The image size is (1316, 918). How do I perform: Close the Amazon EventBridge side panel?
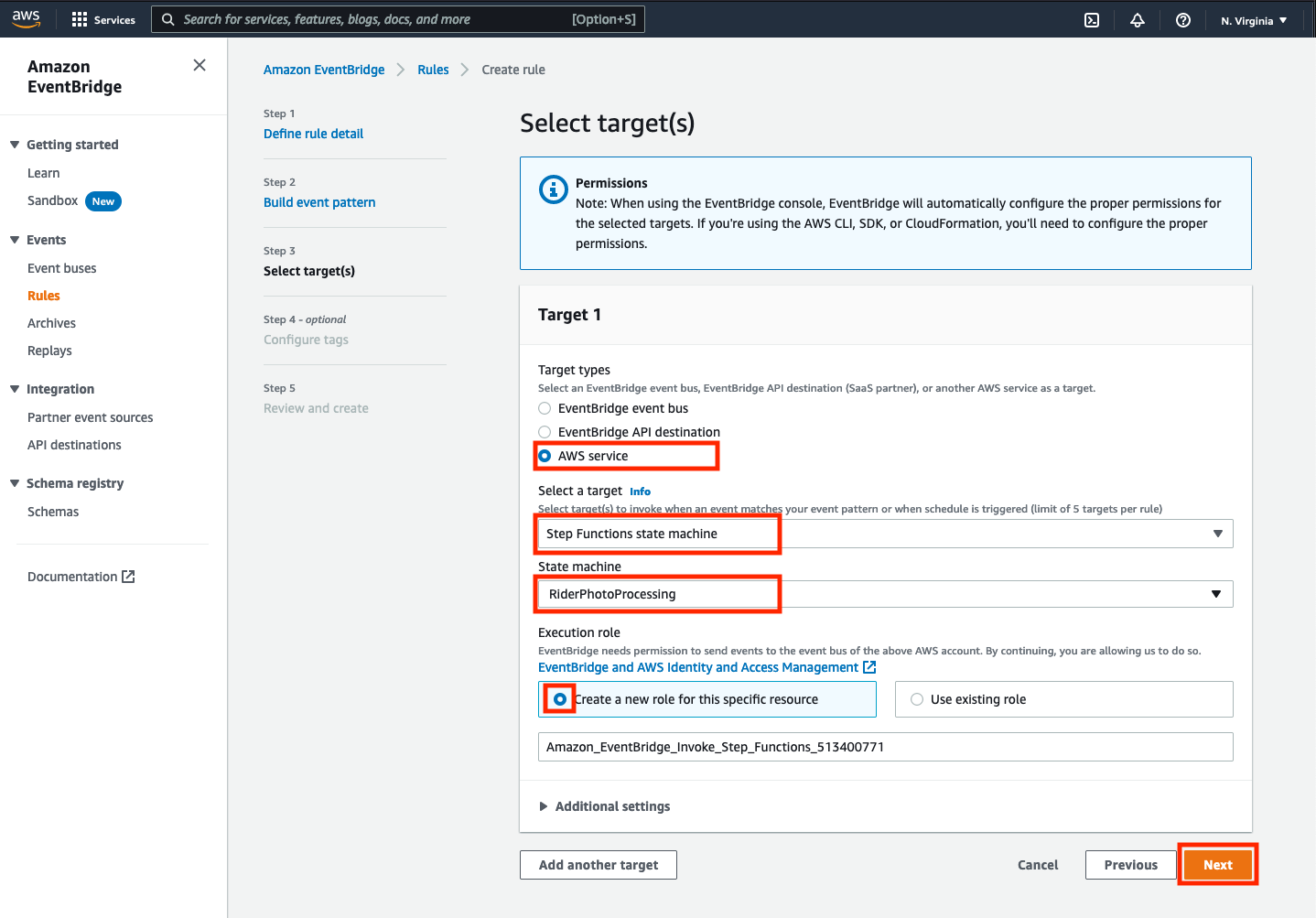click(200, 65)
